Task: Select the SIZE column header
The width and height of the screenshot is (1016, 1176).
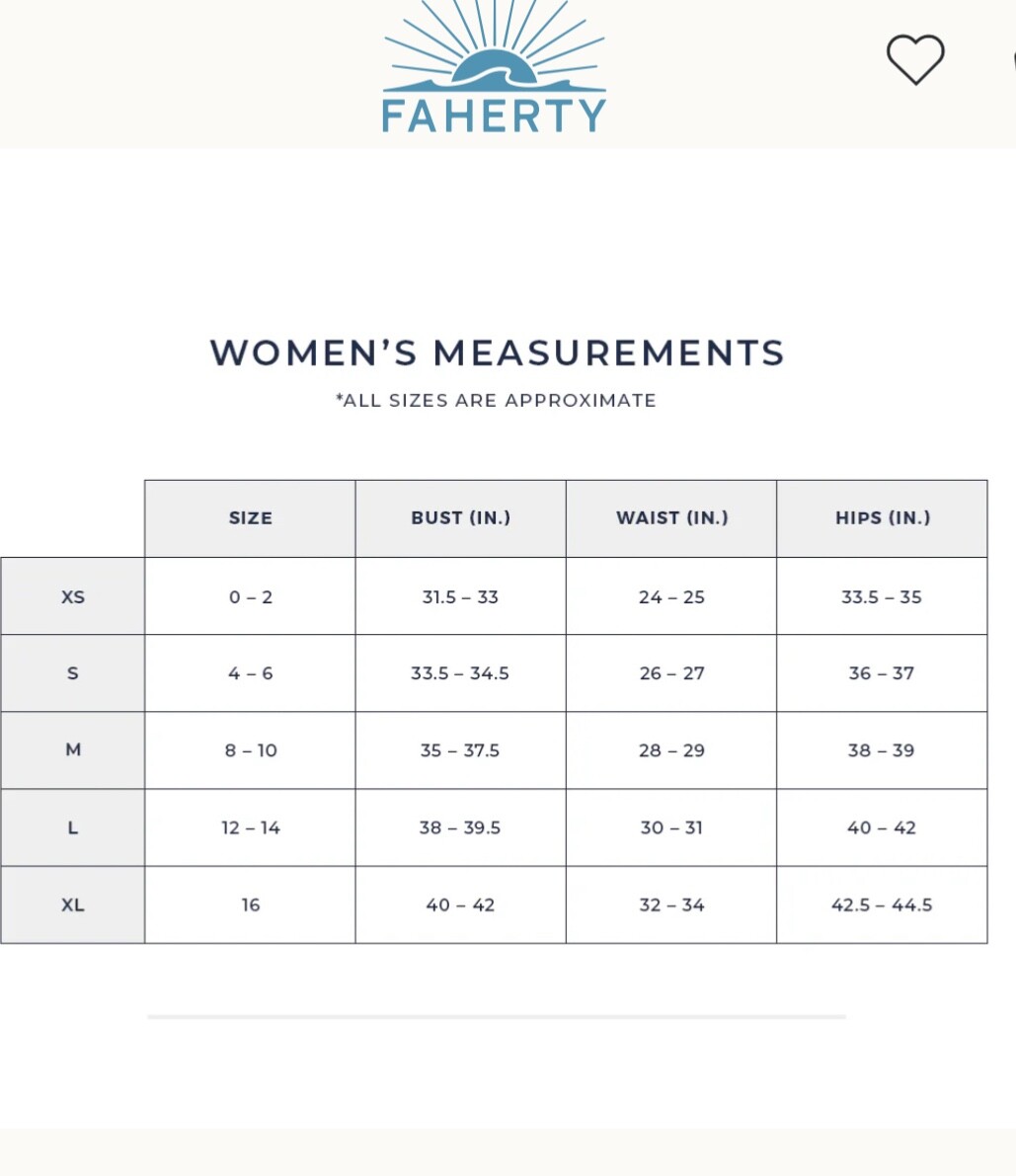Action: tap(250, 518)
